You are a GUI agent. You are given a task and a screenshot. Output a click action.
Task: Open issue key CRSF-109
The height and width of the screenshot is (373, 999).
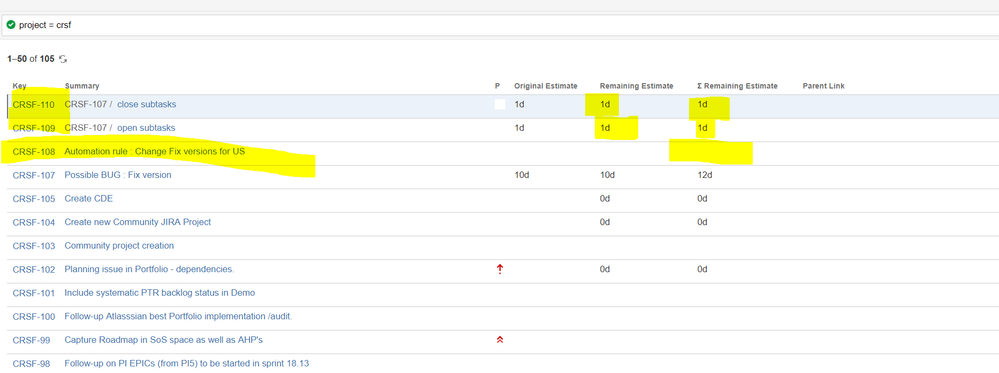coord(33,128)
